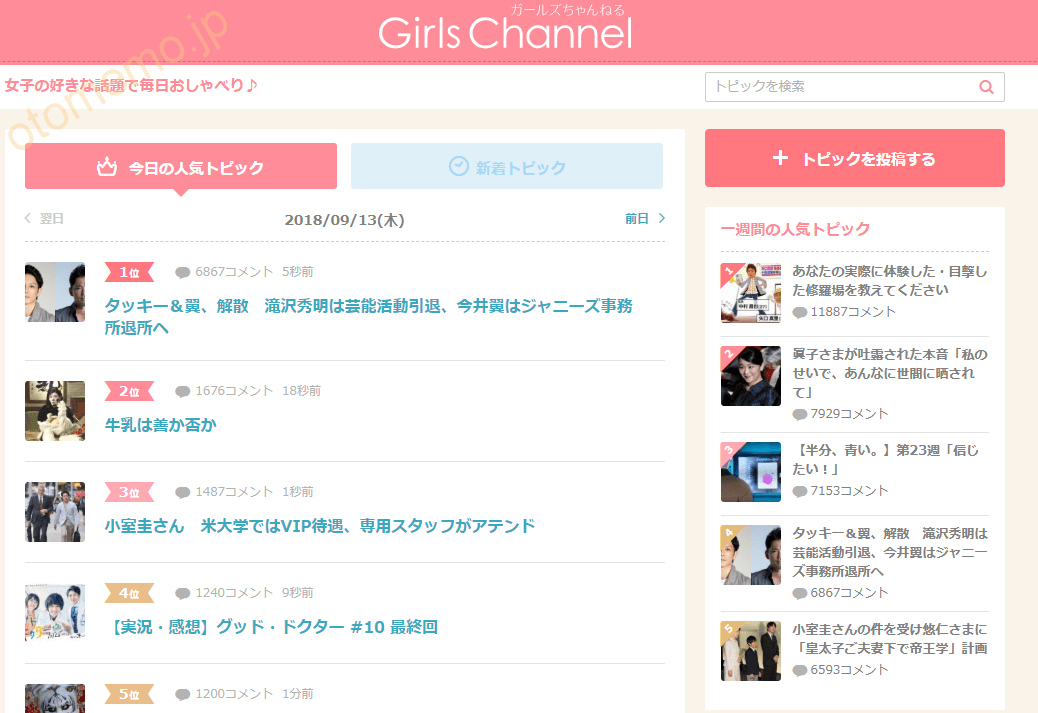Click thumbnail of 1位 Tackey & Tsubasa topic
The width and height of the screenshot is (1038, 713).
55,292
